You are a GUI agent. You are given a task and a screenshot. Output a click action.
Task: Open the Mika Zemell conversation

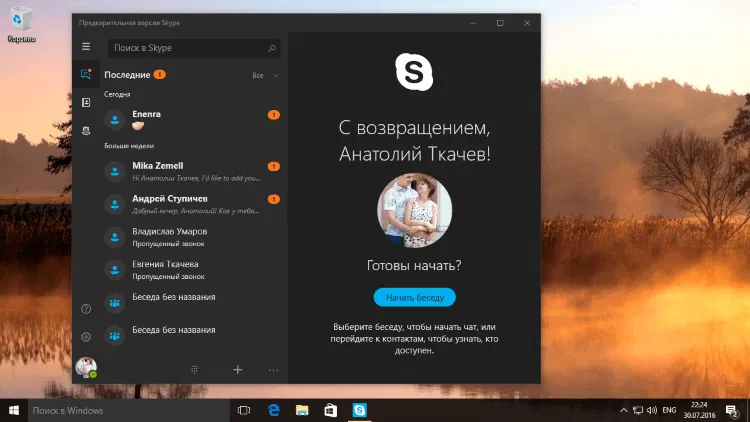tap(192, 171)
